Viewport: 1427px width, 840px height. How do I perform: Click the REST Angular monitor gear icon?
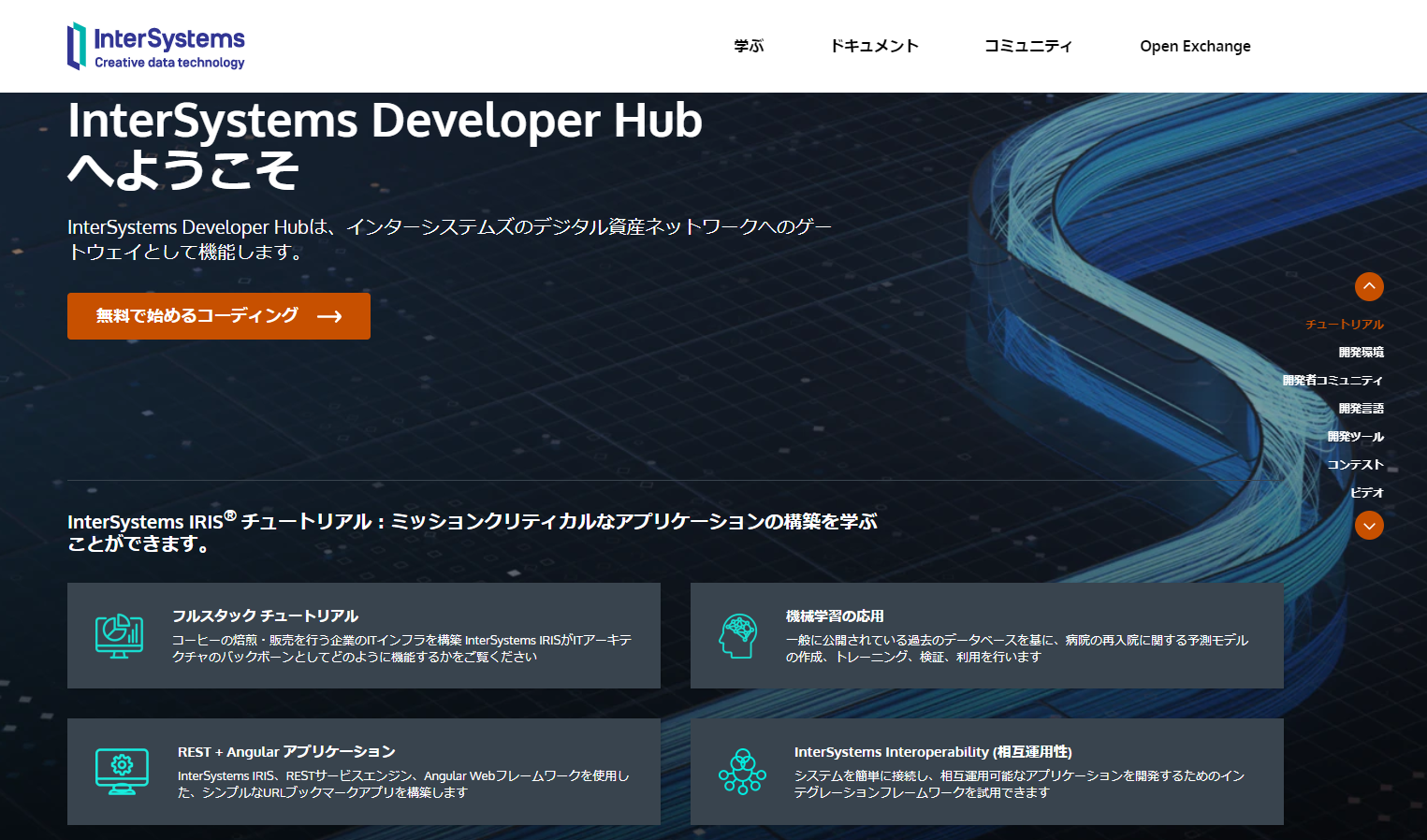point(122,772)
